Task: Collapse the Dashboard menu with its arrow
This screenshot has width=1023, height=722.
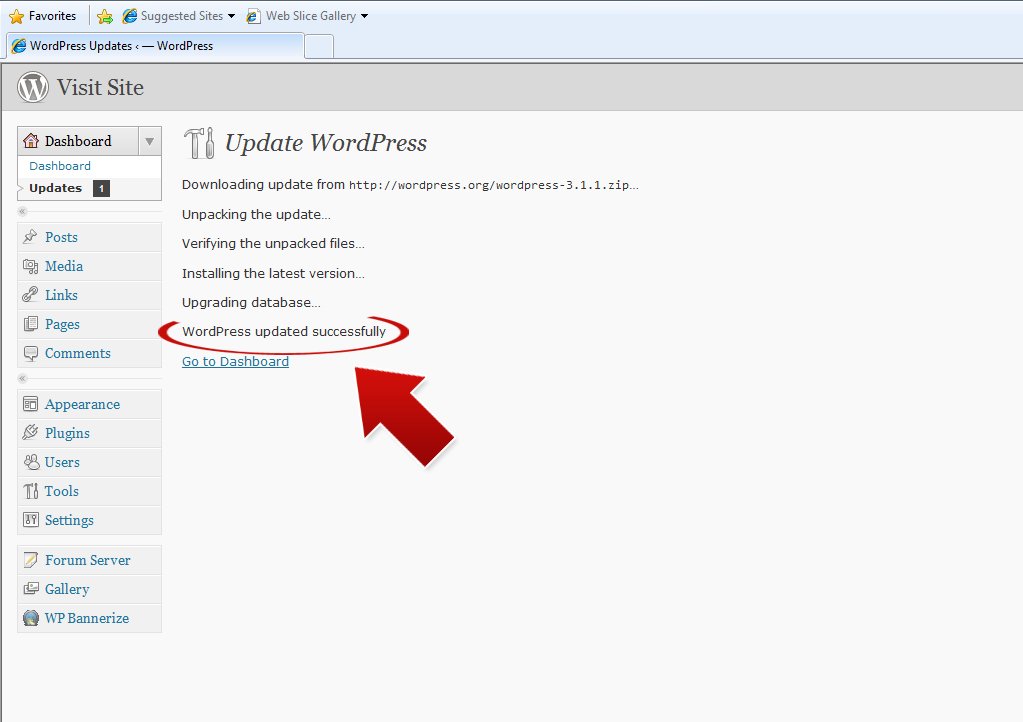Action: (149, 141)
